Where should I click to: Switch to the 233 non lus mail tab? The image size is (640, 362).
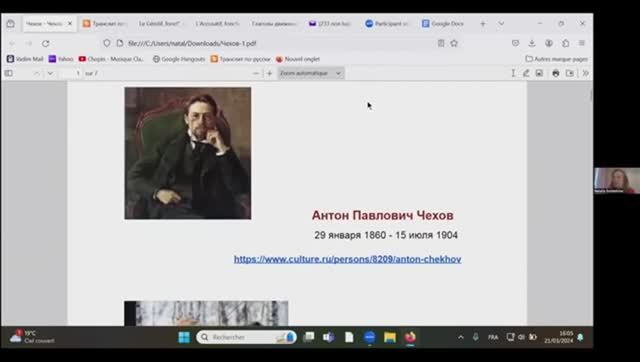tap(330, 24)
